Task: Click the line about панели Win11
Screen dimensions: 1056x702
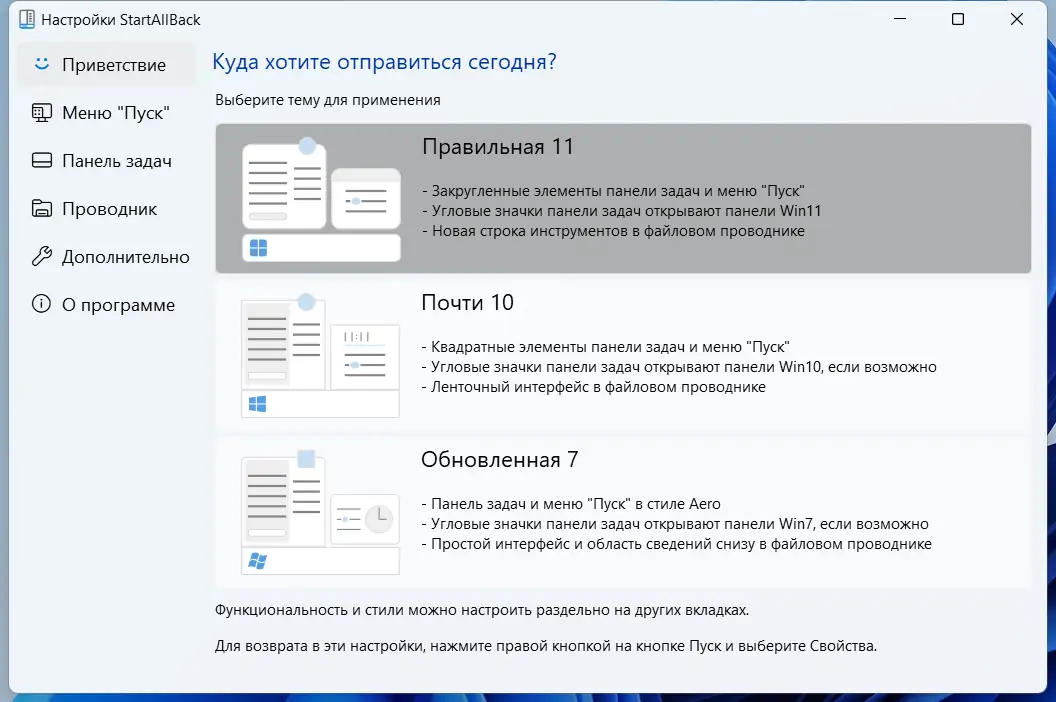Action: coord(622,211)
